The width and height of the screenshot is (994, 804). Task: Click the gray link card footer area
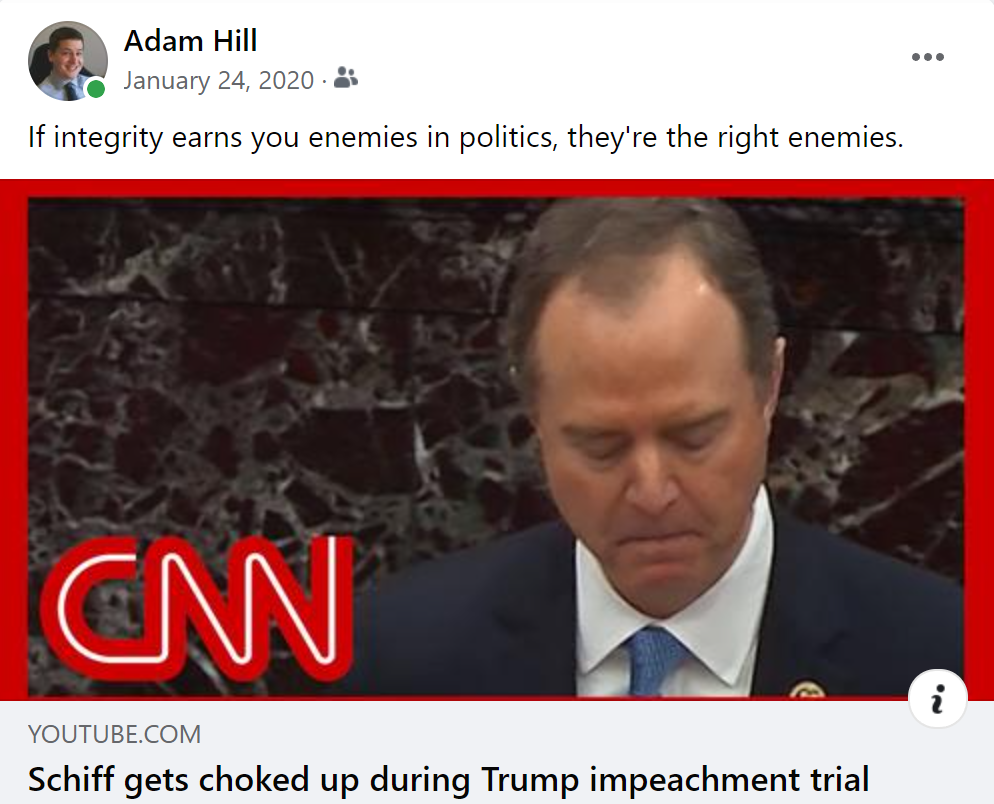tap(496, 752)
